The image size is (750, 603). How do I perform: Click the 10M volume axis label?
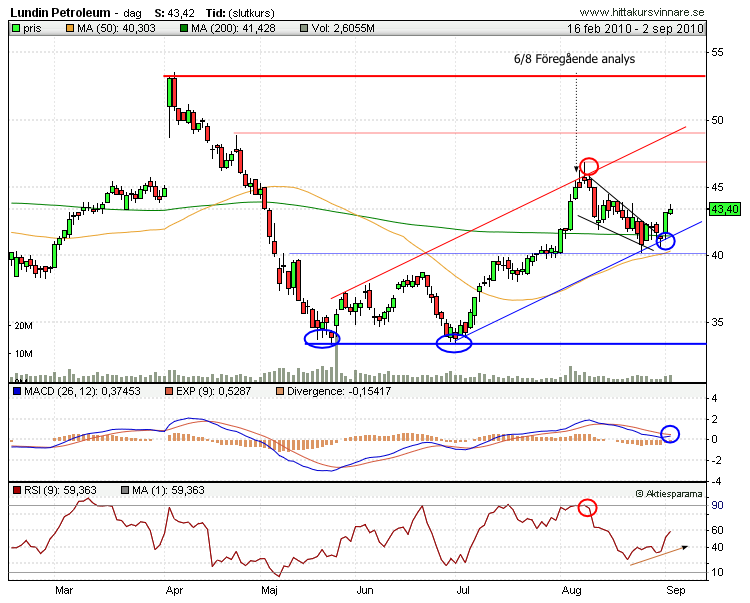click(23, 354)
